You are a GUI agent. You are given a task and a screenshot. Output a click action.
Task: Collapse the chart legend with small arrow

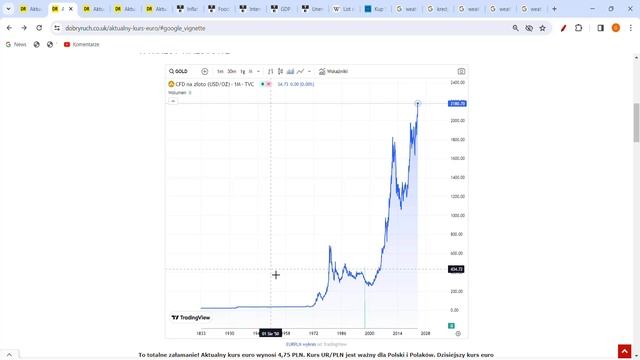173,101
